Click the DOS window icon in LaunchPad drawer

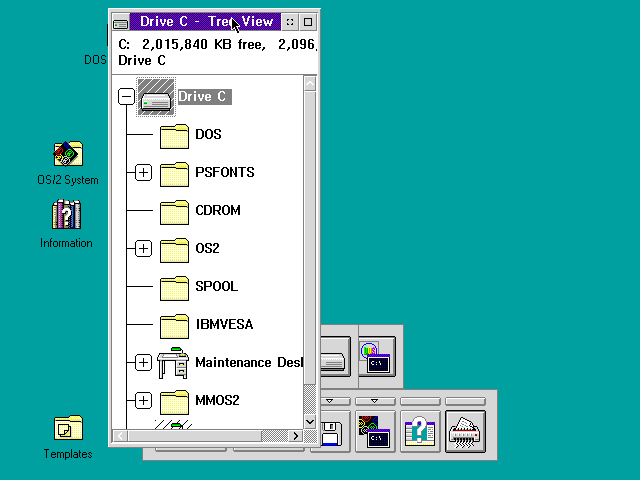(377, 356)
